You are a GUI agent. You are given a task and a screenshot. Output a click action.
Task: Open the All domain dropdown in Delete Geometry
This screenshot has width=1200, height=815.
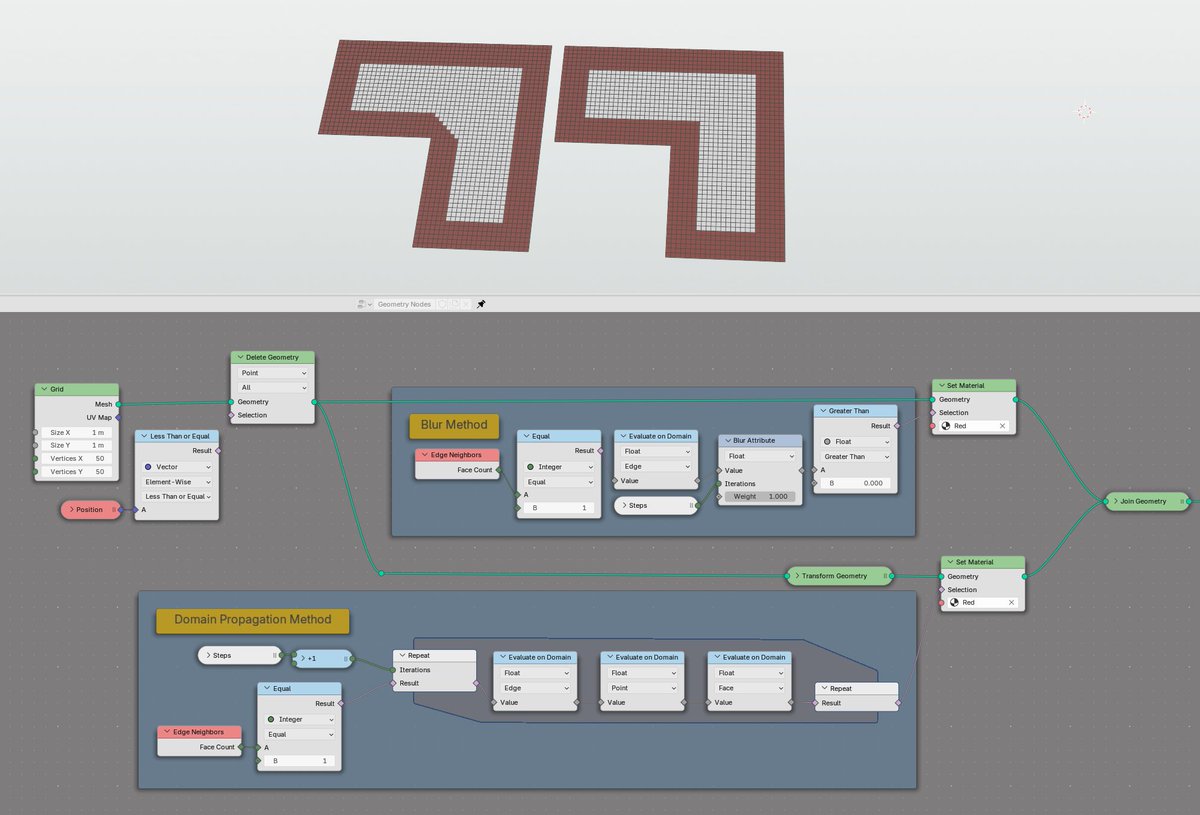click(x=272, y=387)
